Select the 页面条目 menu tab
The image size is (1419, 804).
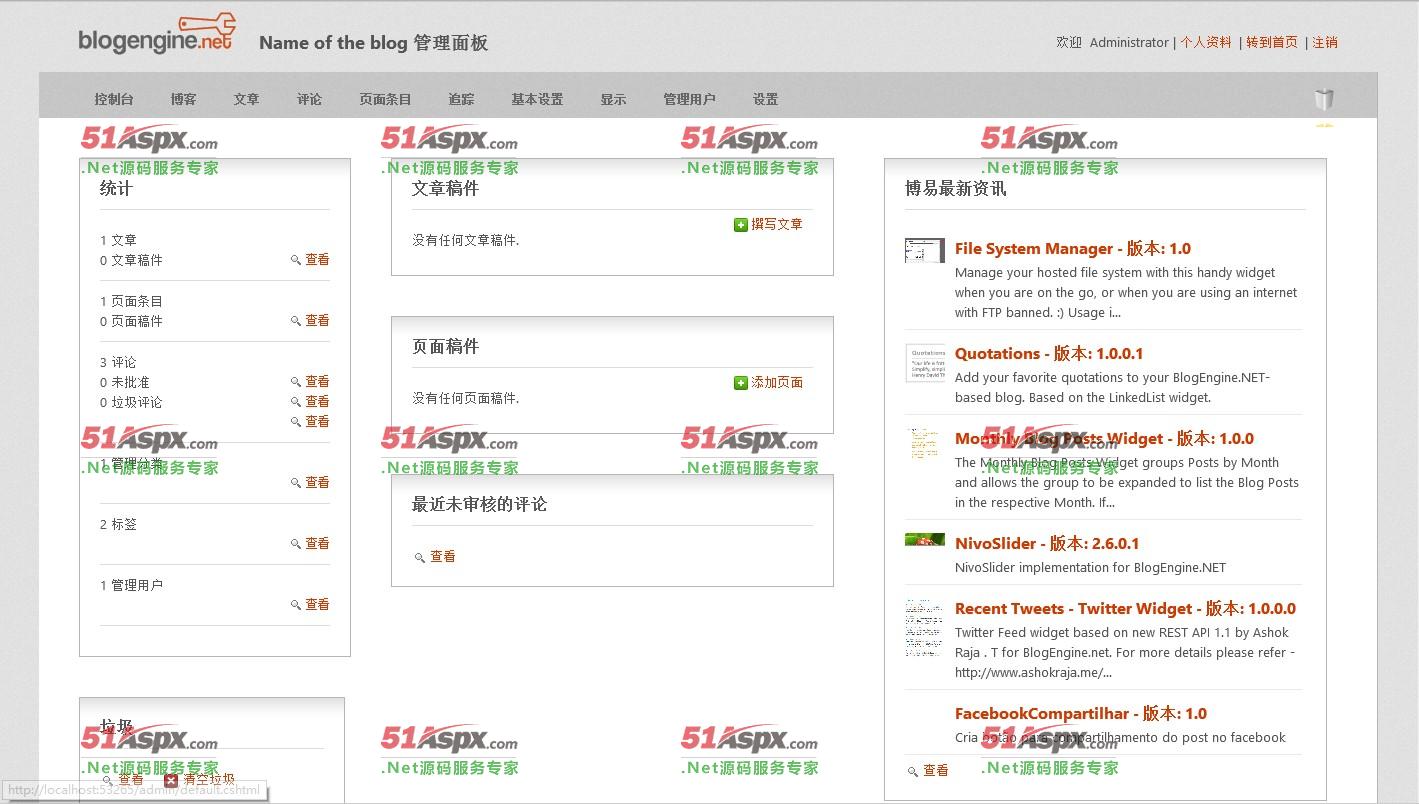pyautogui.click(x=385, y=99)
